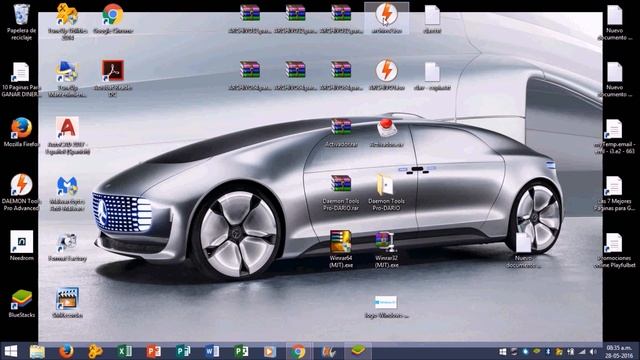Switch to Chrome in the taskbar
The height and width of the screenshot is (360, 640).
(298, 351)
